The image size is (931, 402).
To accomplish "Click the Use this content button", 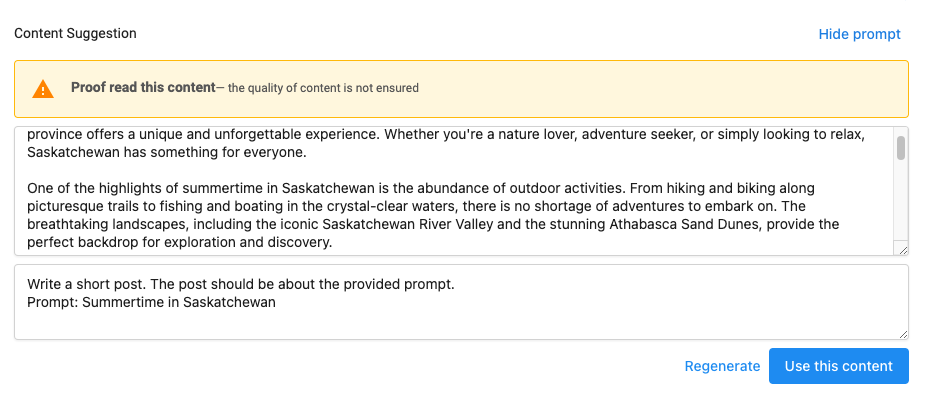I will tap(838, 366).
